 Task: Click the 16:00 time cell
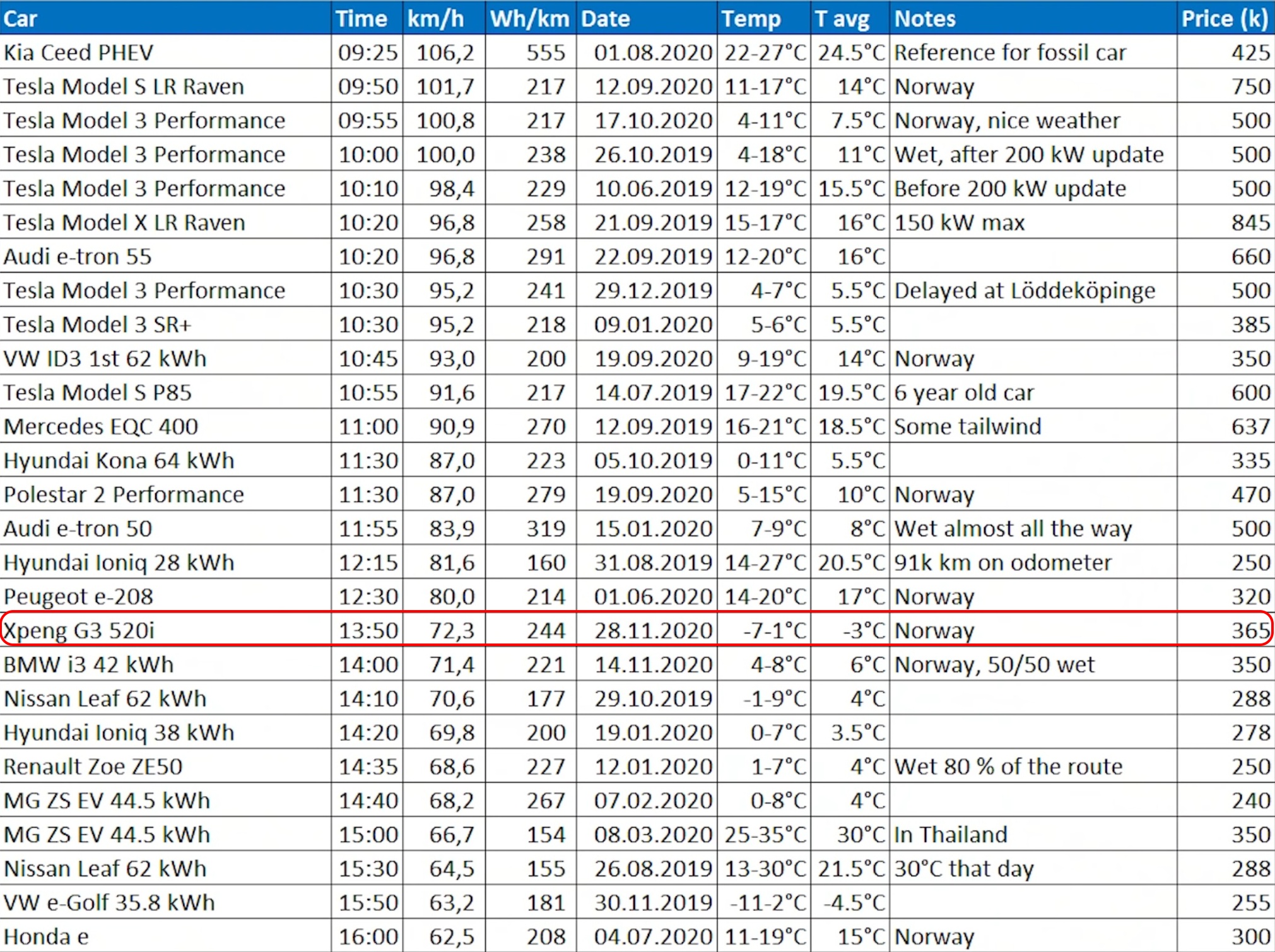click(x=367, y=936)
